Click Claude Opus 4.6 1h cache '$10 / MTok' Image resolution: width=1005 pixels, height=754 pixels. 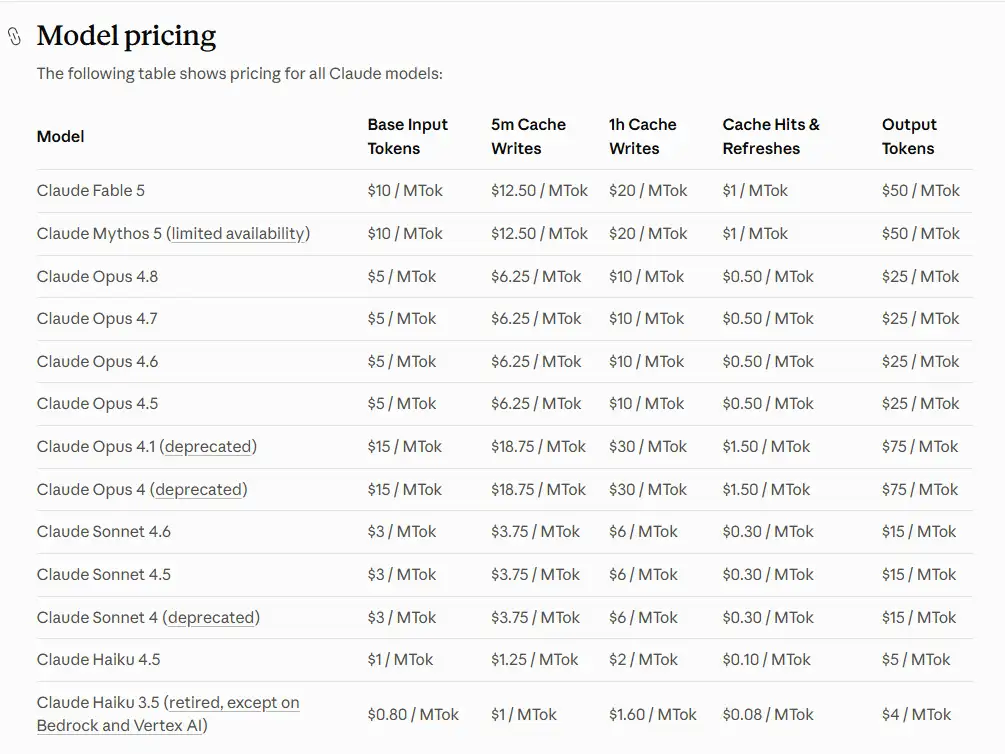click(x=646, y=362)
